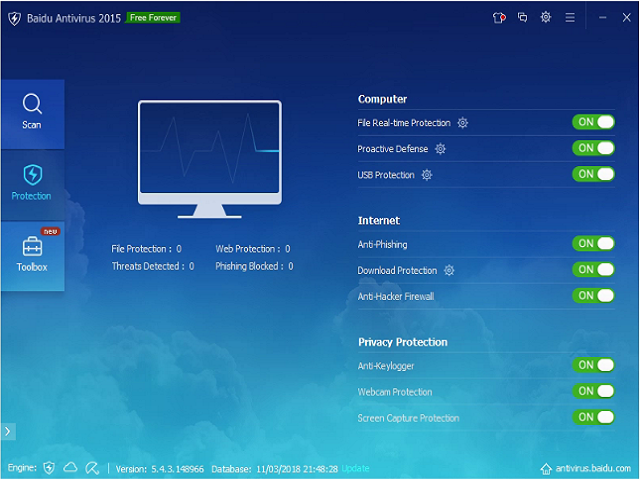This screenshot has height=480, width=640.
Task: Turn off Anti-Hacker Firewall
Action: tap(593, 296)
